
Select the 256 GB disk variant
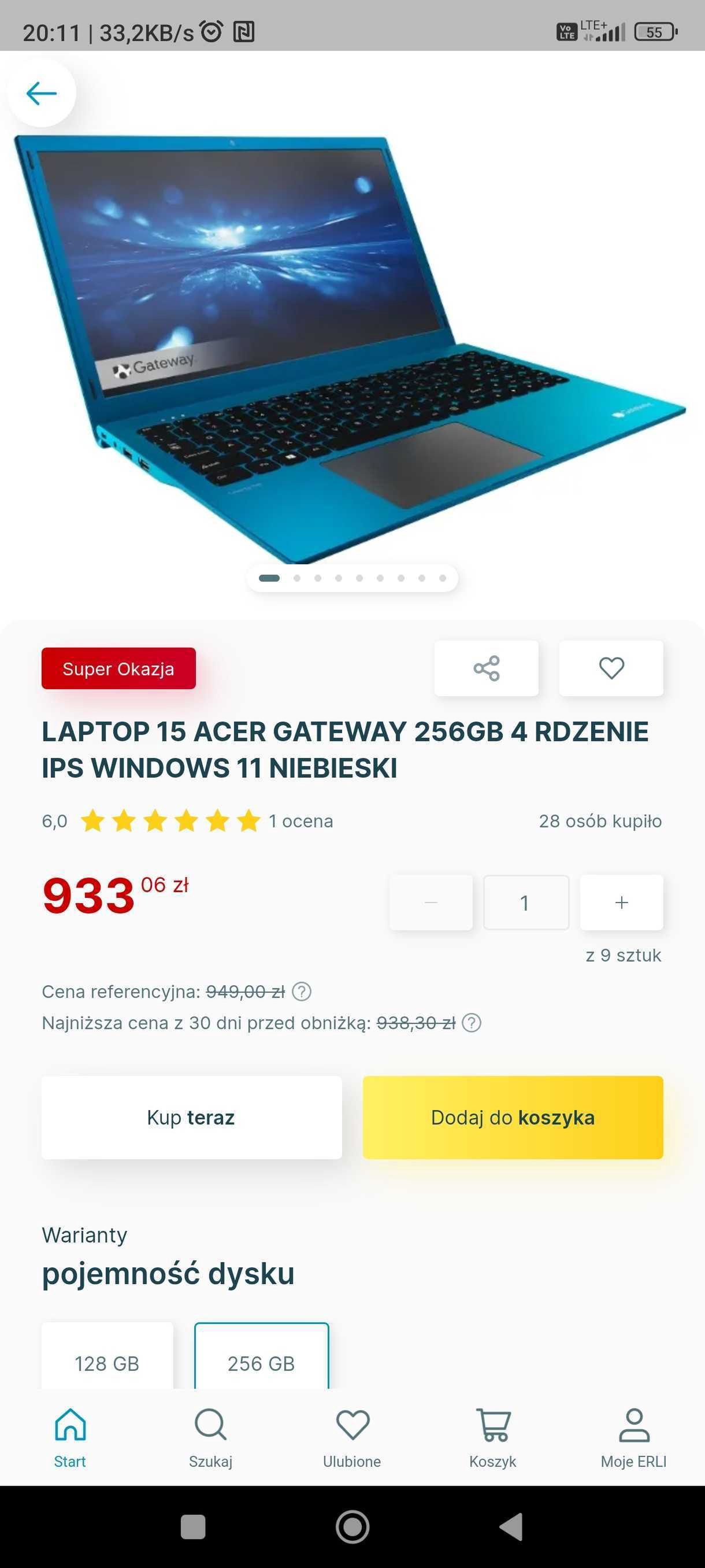coord(262,1358)
